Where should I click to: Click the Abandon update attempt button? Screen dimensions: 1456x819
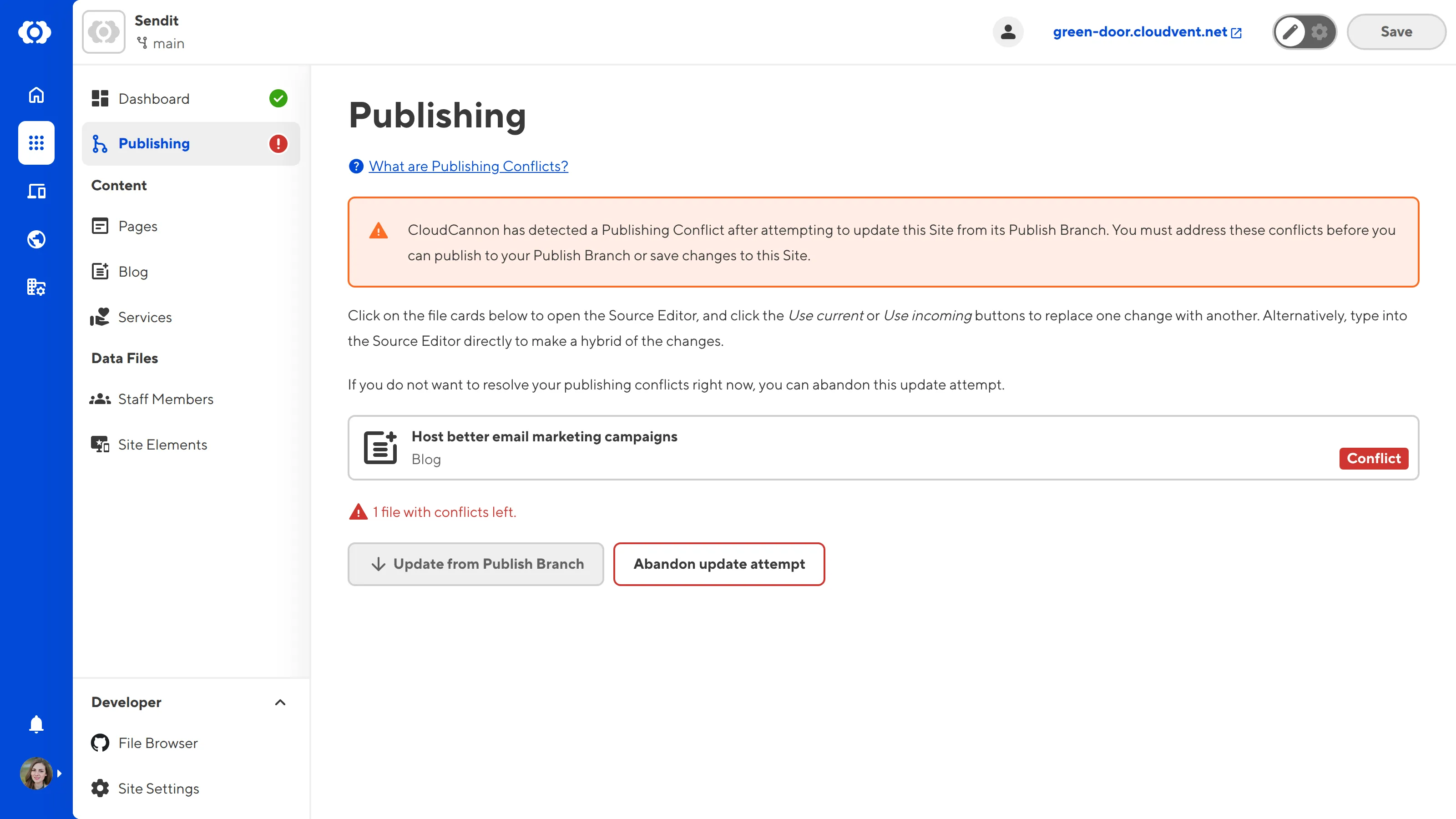[x=719, y=564]
